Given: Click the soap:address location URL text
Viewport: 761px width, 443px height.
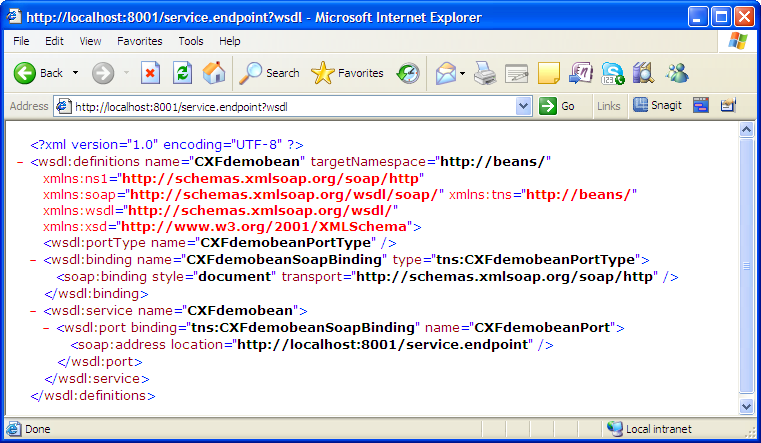Looking at the screenshot, I should pyautogui.click(x=382, y=345).
